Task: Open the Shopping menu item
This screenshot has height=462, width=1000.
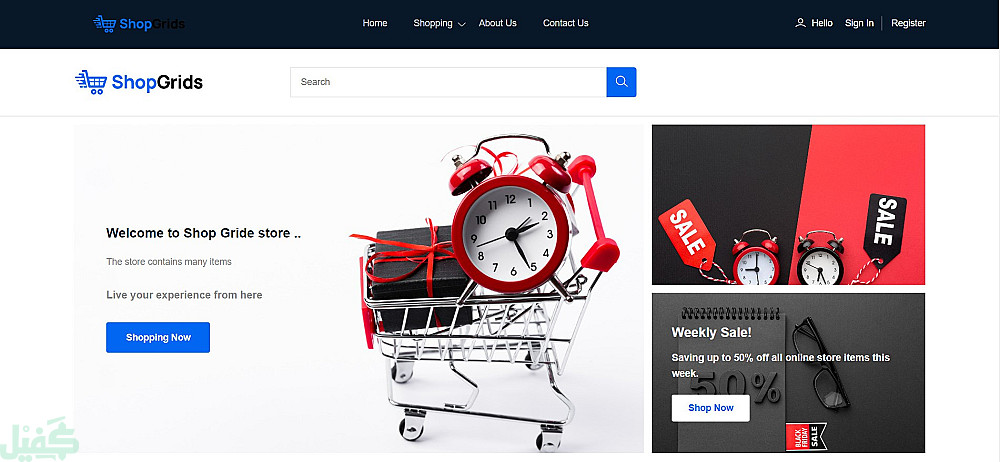Action: 433,23
